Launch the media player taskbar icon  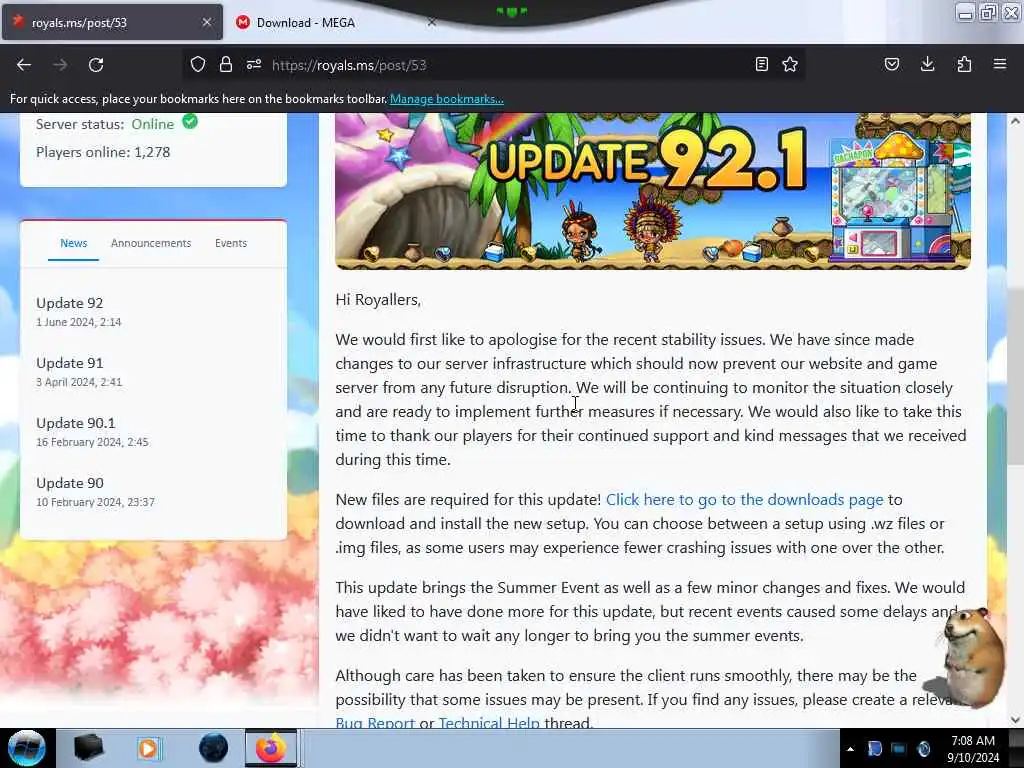148,748
